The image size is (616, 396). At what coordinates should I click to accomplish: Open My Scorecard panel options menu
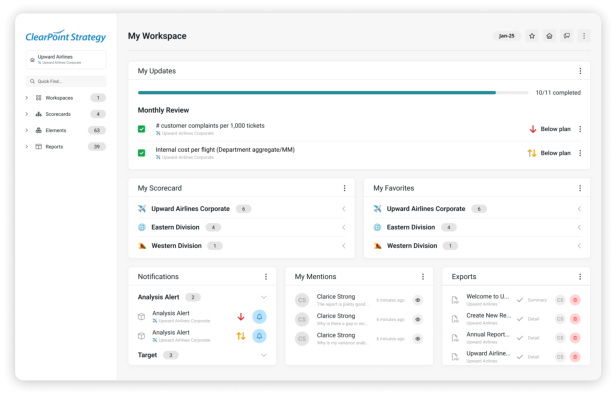(x=345, y=188)
